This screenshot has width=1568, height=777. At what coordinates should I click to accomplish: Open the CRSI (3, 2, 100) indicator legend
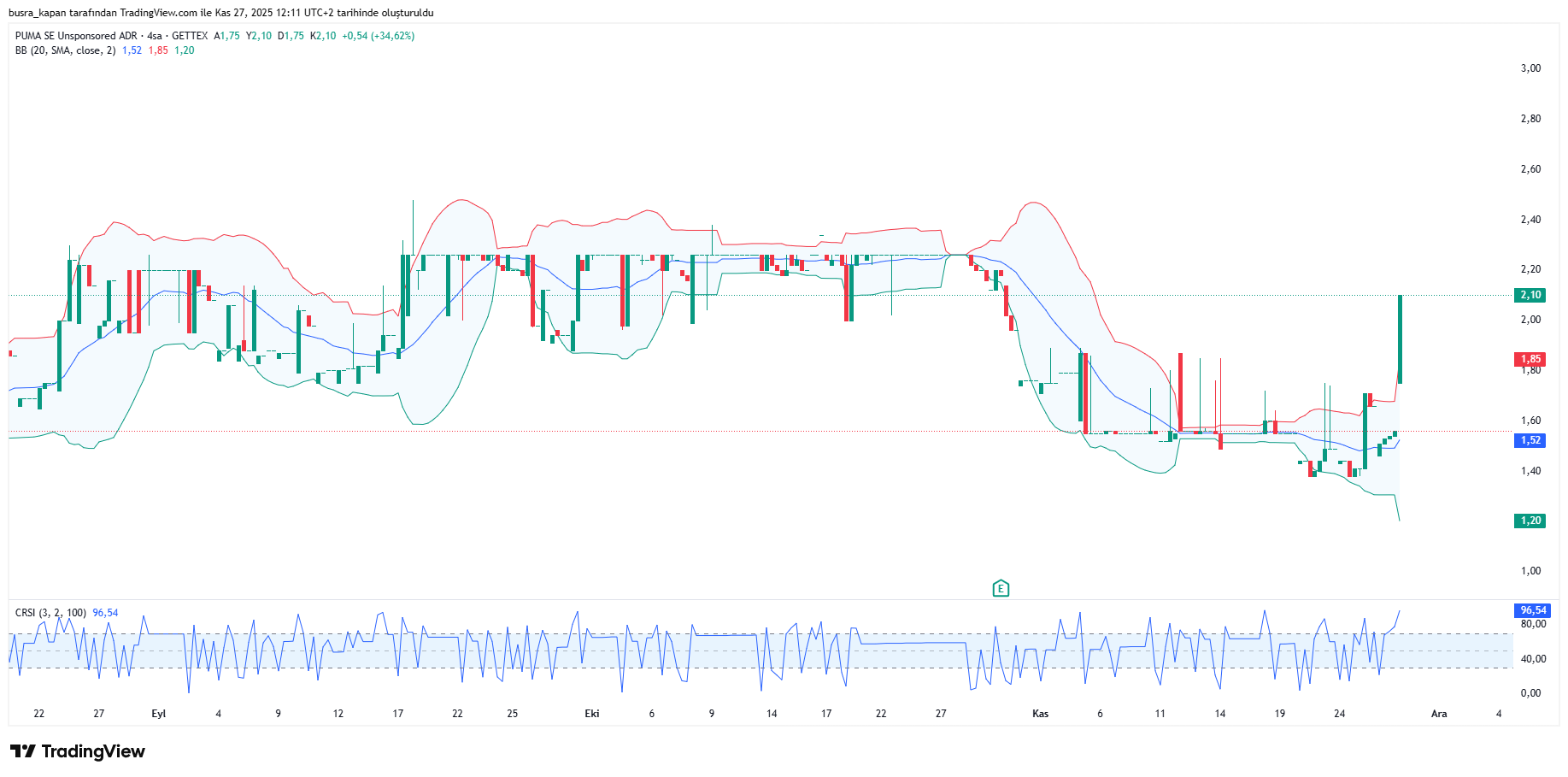pos(50,613)
